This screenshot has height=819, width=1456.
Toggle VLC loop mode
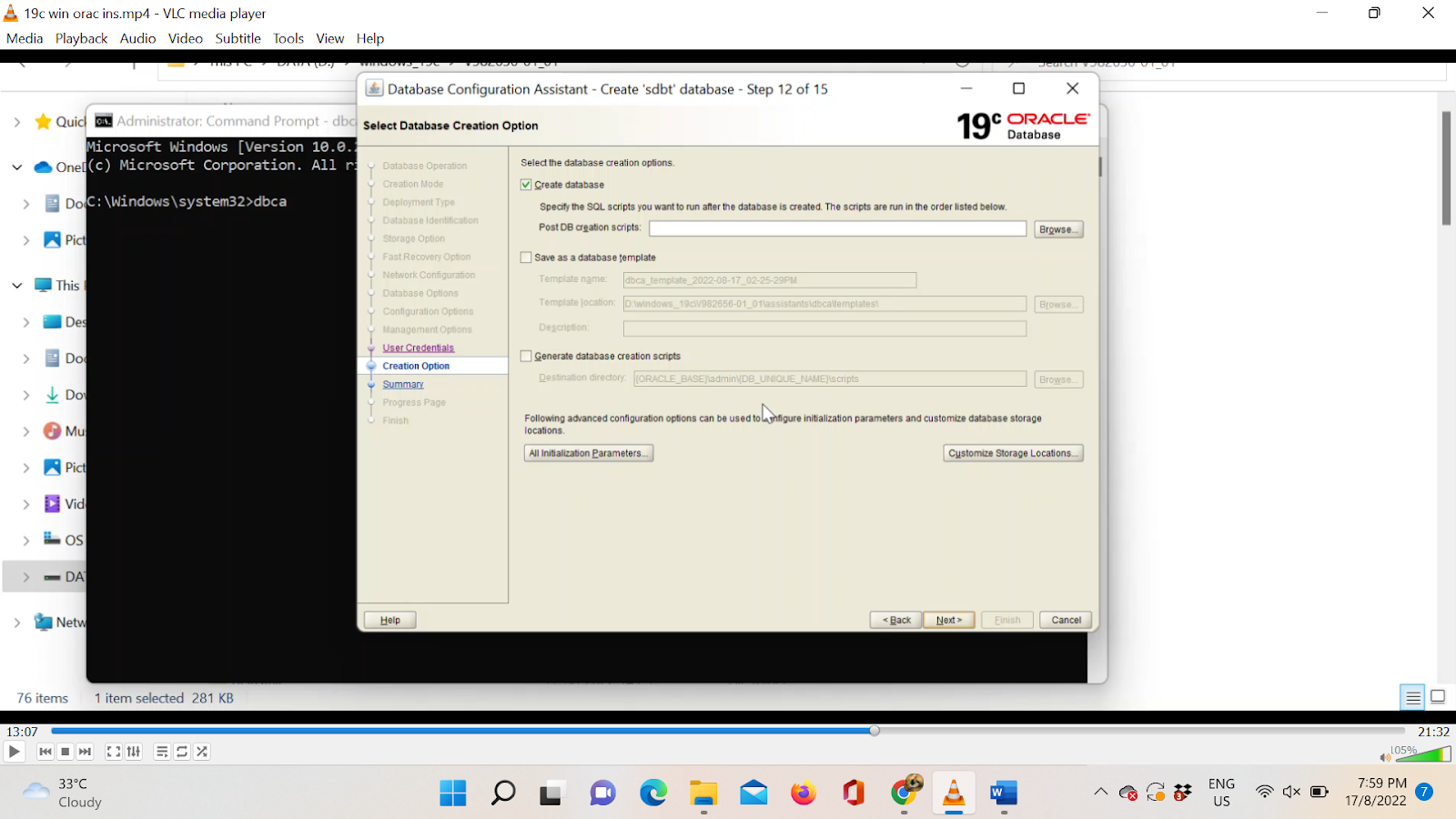click(182, 752)
